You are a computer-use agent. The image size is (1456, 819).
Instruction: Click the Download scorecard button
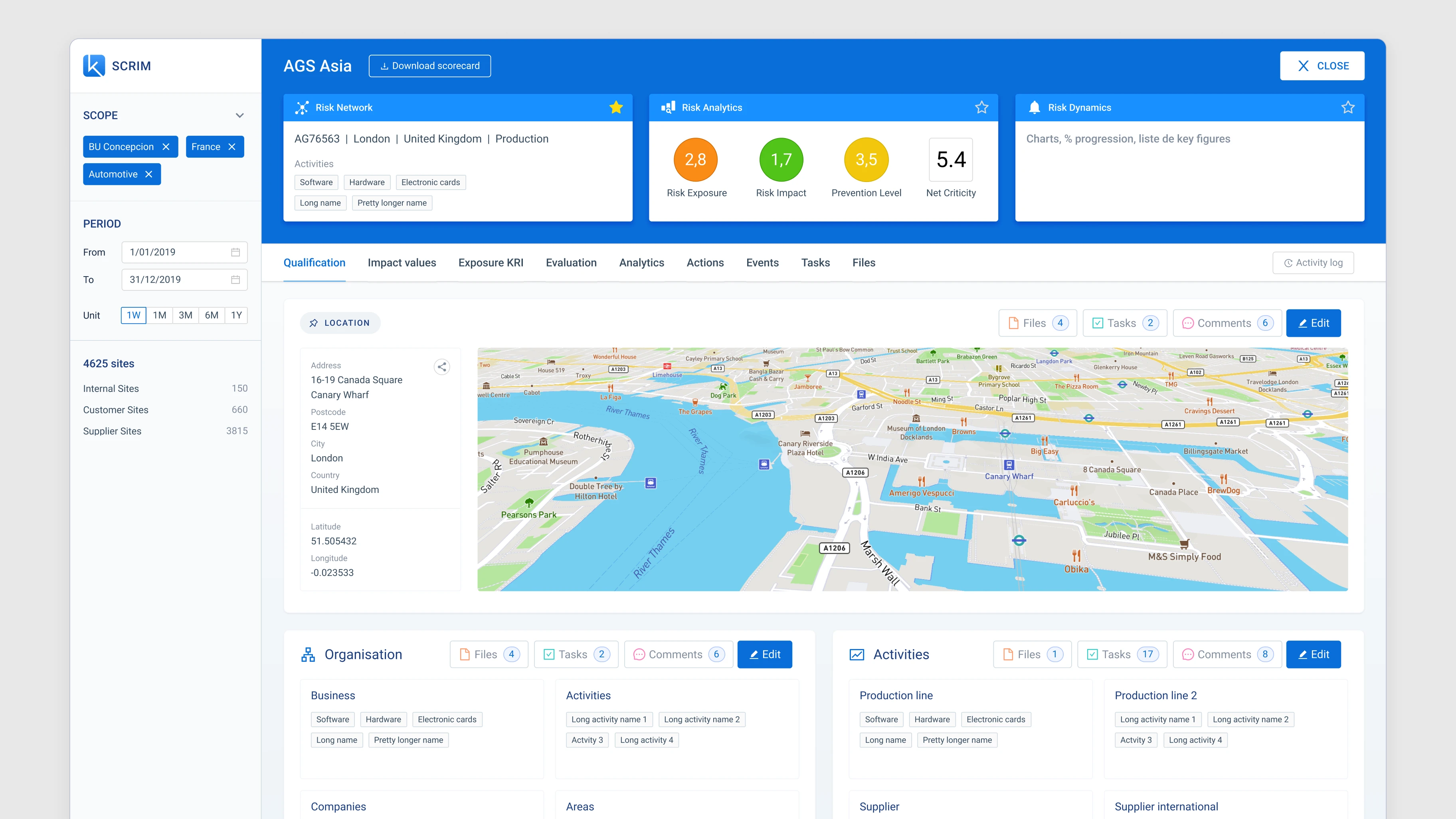(x=429, y=65)
